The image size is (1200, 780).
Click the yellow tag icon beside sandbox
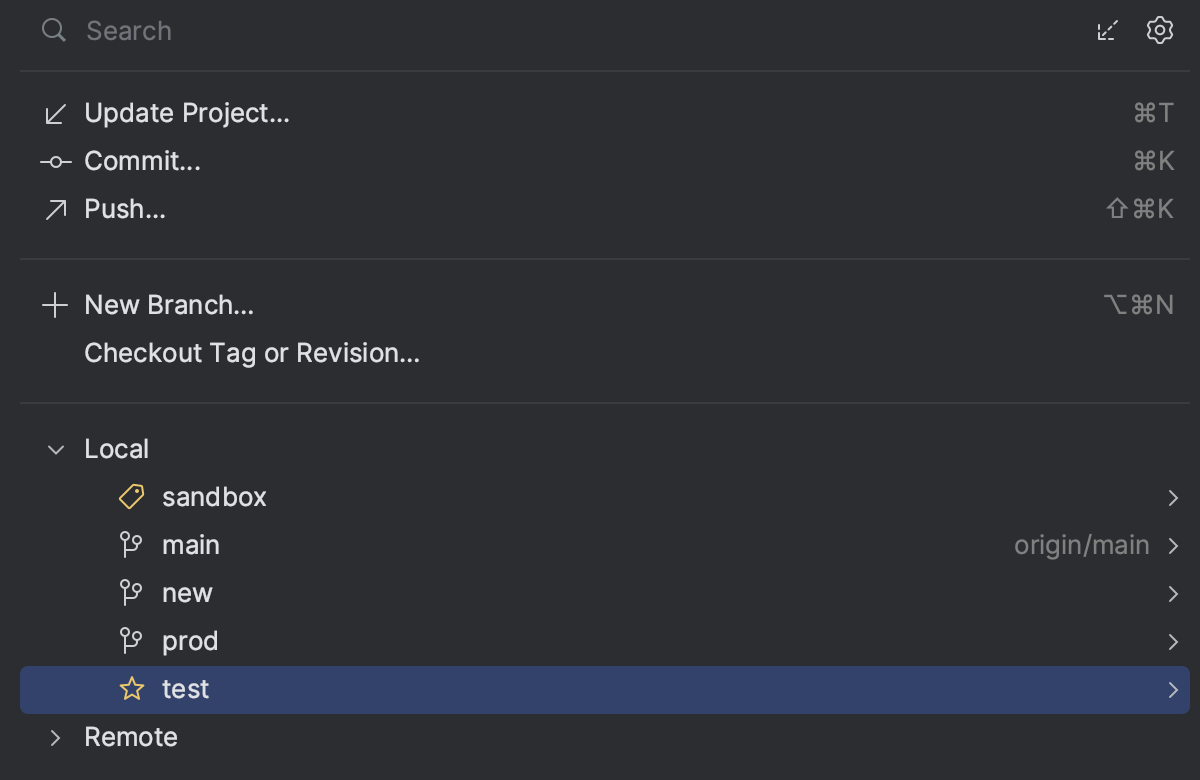(x=131, y=497)
